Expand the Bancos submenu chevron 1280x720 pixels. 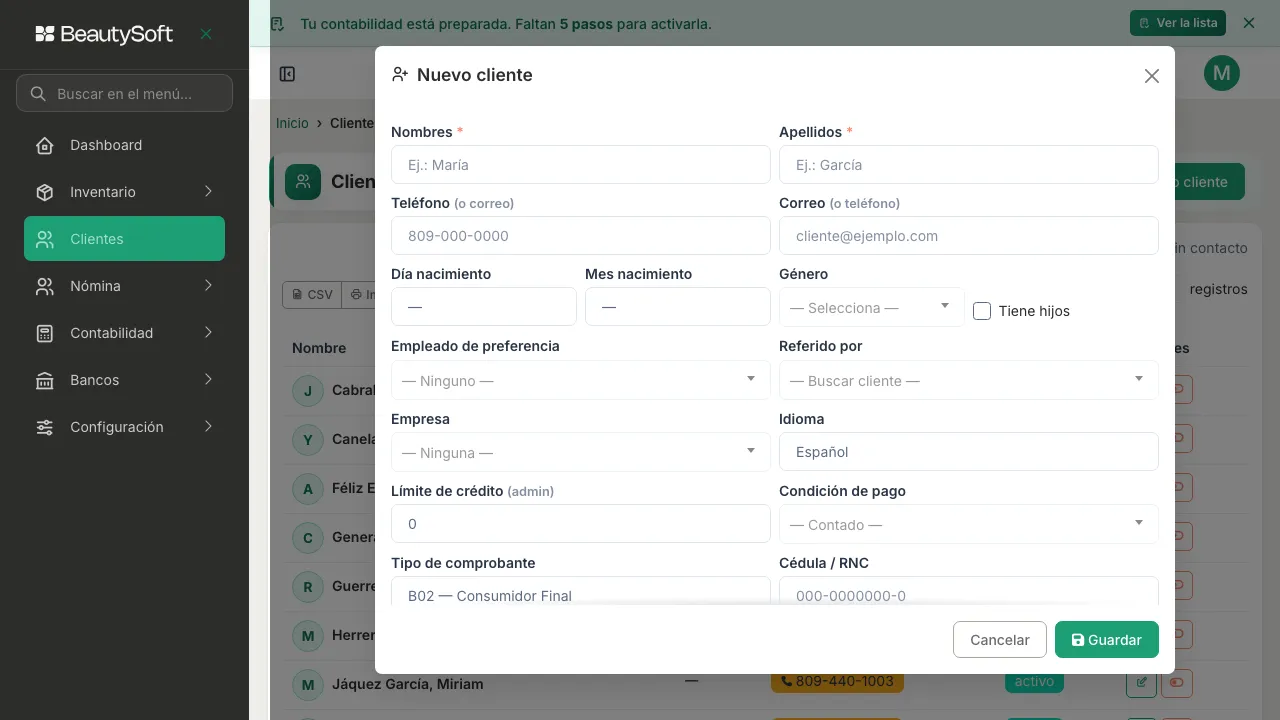(208, 380)
